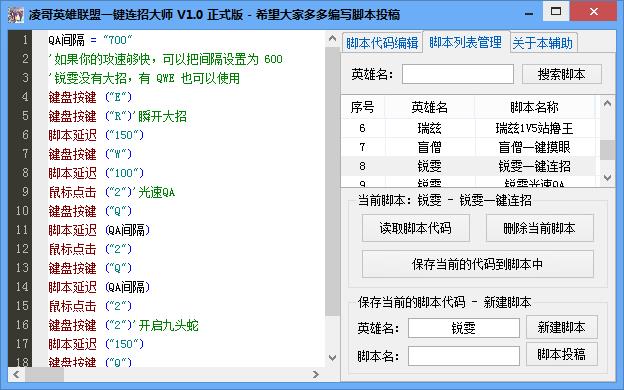Click the 序号 column header

tap(363, 107)
